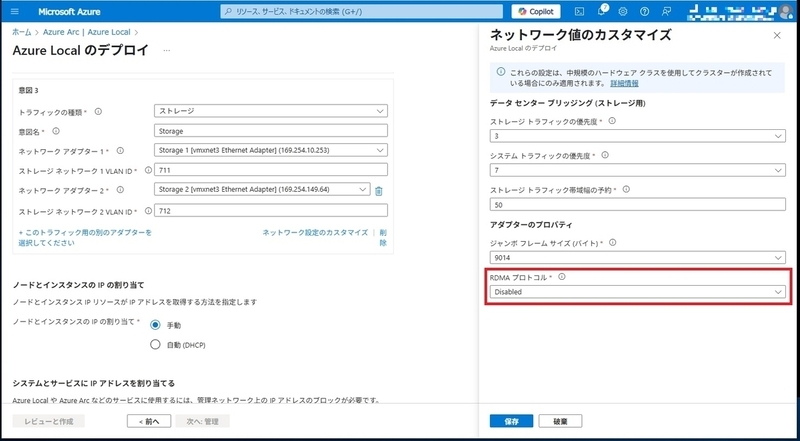Select the 手動 radio button
This screenshot has height=441, width=800.
click(155, 325)
